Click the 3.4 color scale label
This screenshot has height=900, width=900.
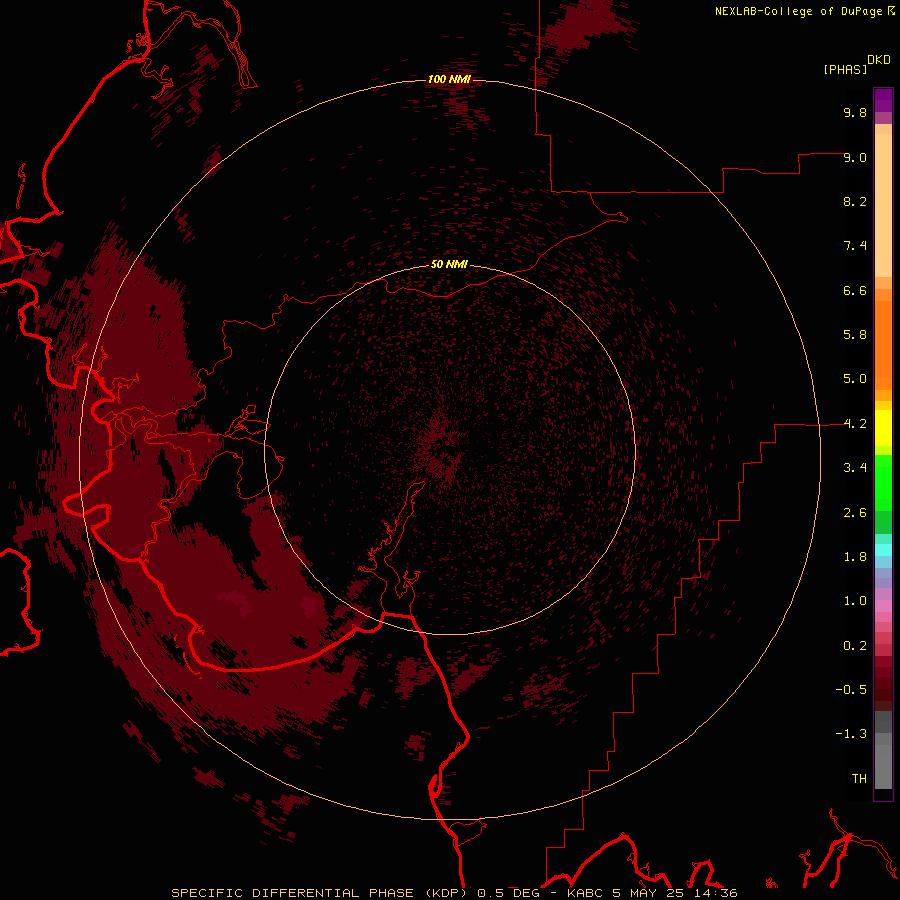pos(855,468)
